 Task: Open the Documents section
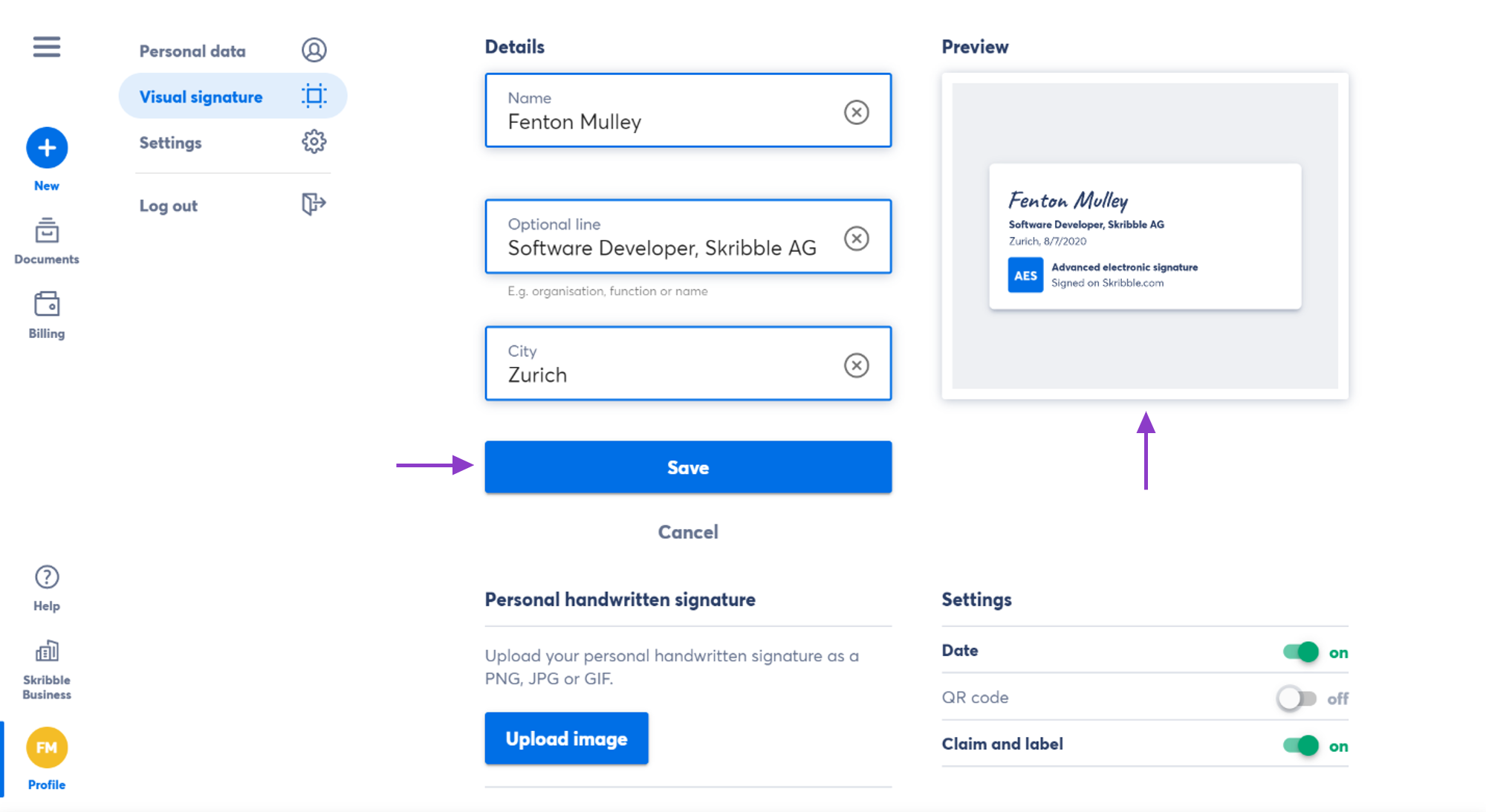click(47, 241)
